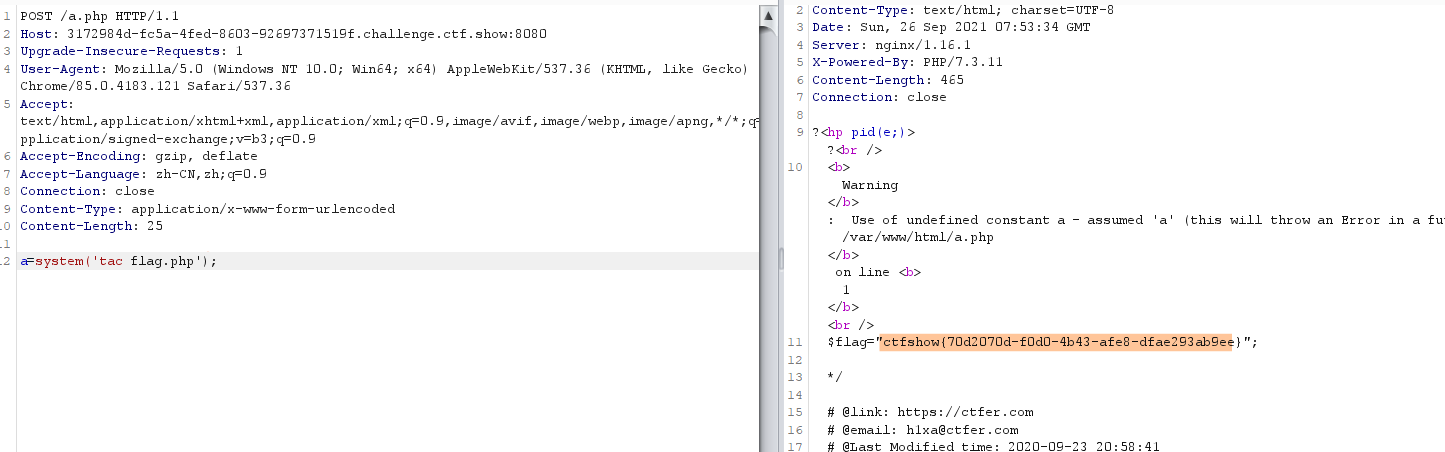Click the 'Content-Length: 465' response header
The width and height of the screenshot is (1445, 452).
click(888, 80)
